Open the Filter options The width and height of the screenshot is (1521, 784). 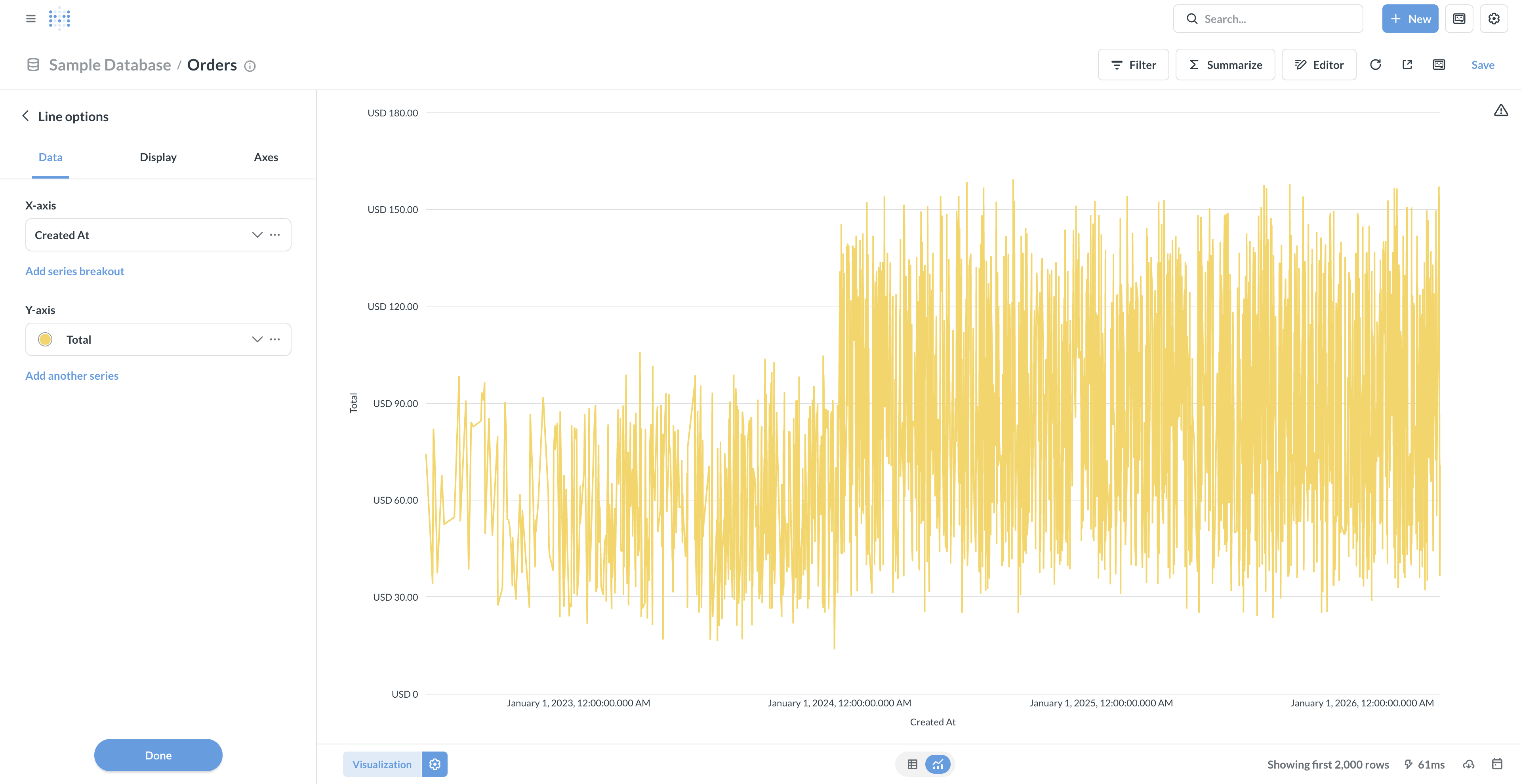point(1133,65)
